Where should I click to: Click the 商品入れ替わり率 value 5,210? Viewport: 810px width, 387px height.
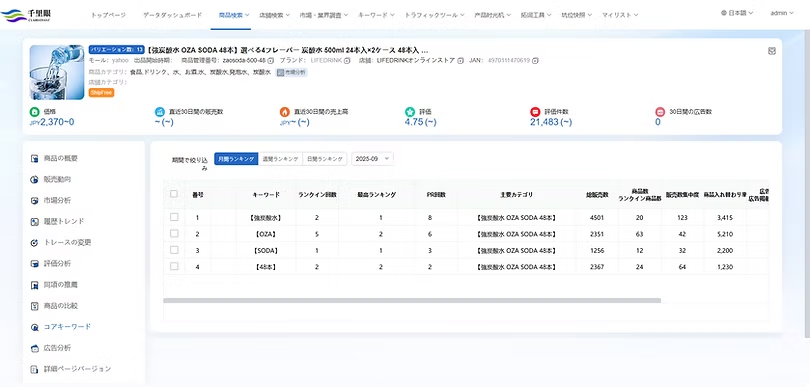(725, 234)
